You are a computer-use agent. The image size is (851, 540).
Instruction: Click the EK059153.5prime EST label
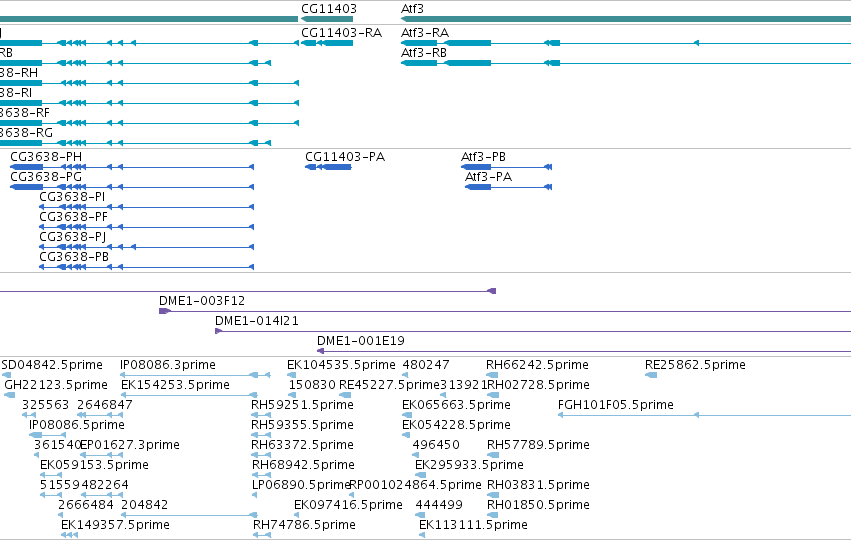coord(94,465)
